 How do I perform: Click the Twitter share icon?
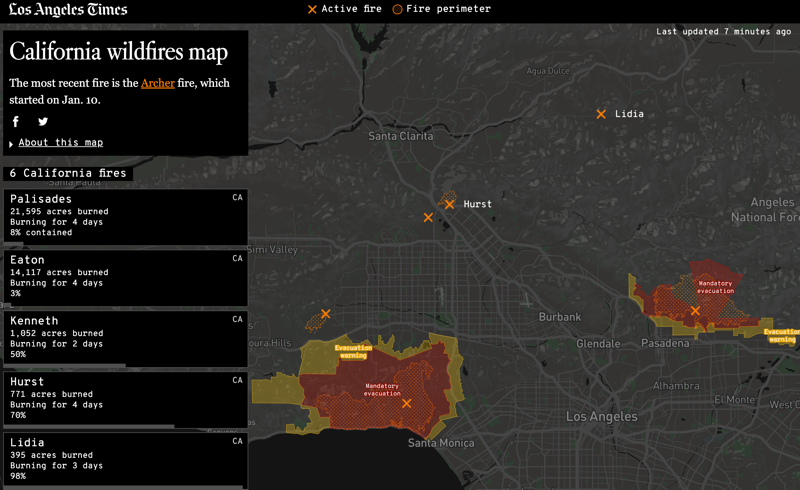(x=43, y=122)
